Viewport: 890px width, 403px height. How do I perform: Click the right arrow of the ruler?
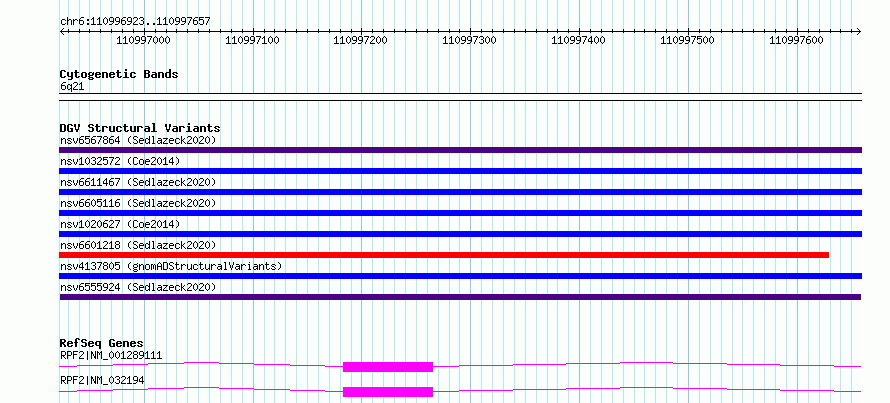(x=858, y=31)
